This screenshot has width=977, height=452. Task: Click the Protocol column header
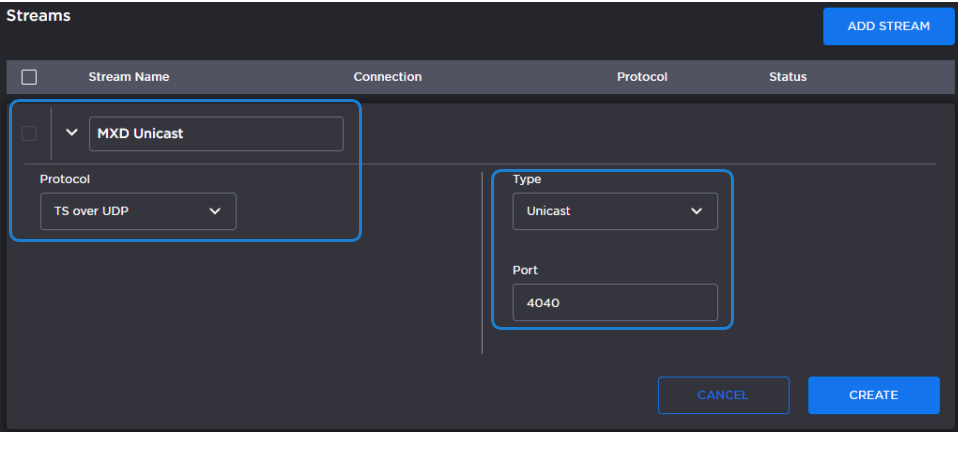coord(641,77)
